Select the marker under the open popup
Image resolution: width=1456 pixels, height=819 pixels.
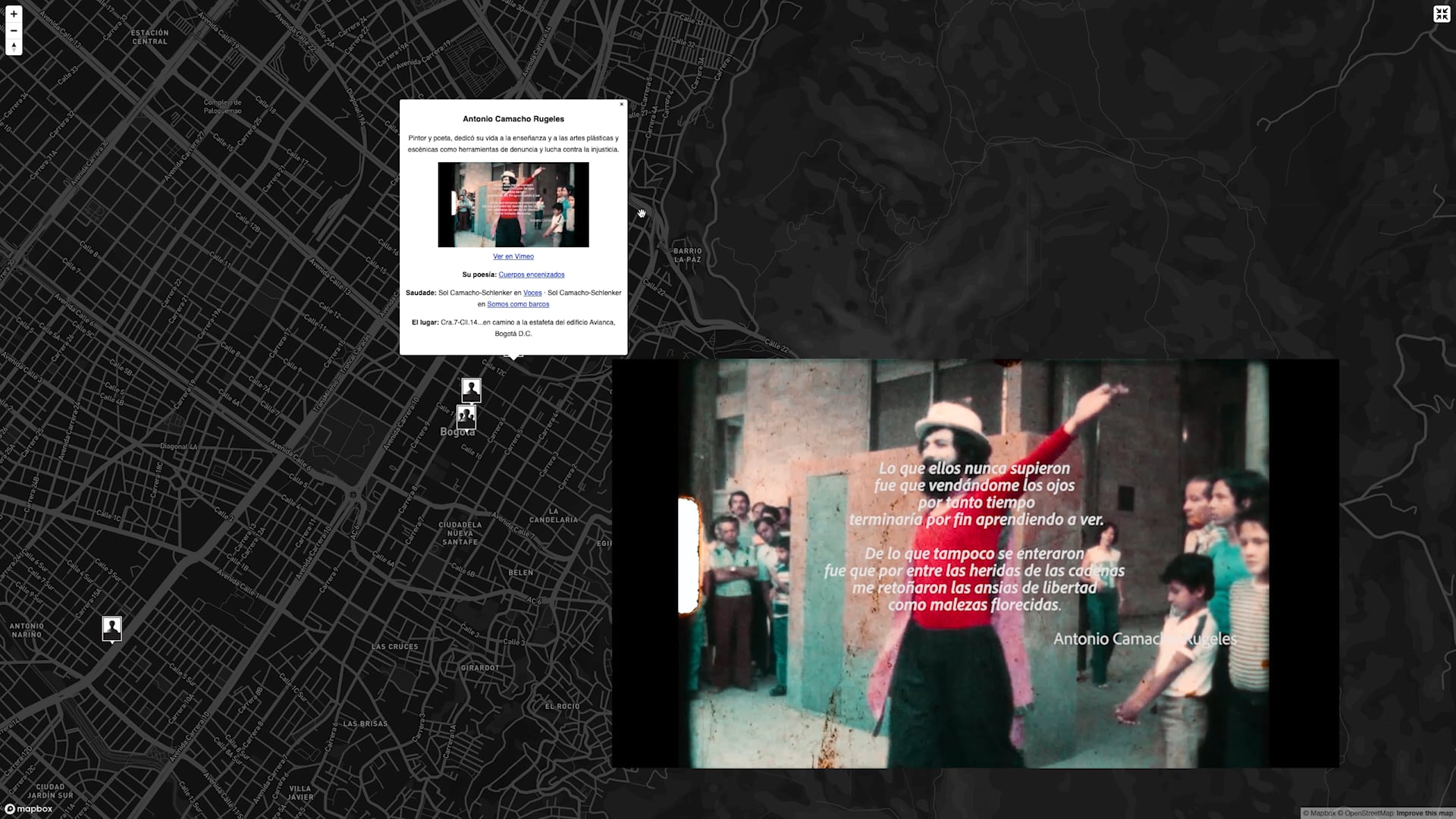click(x=513, y=360)
